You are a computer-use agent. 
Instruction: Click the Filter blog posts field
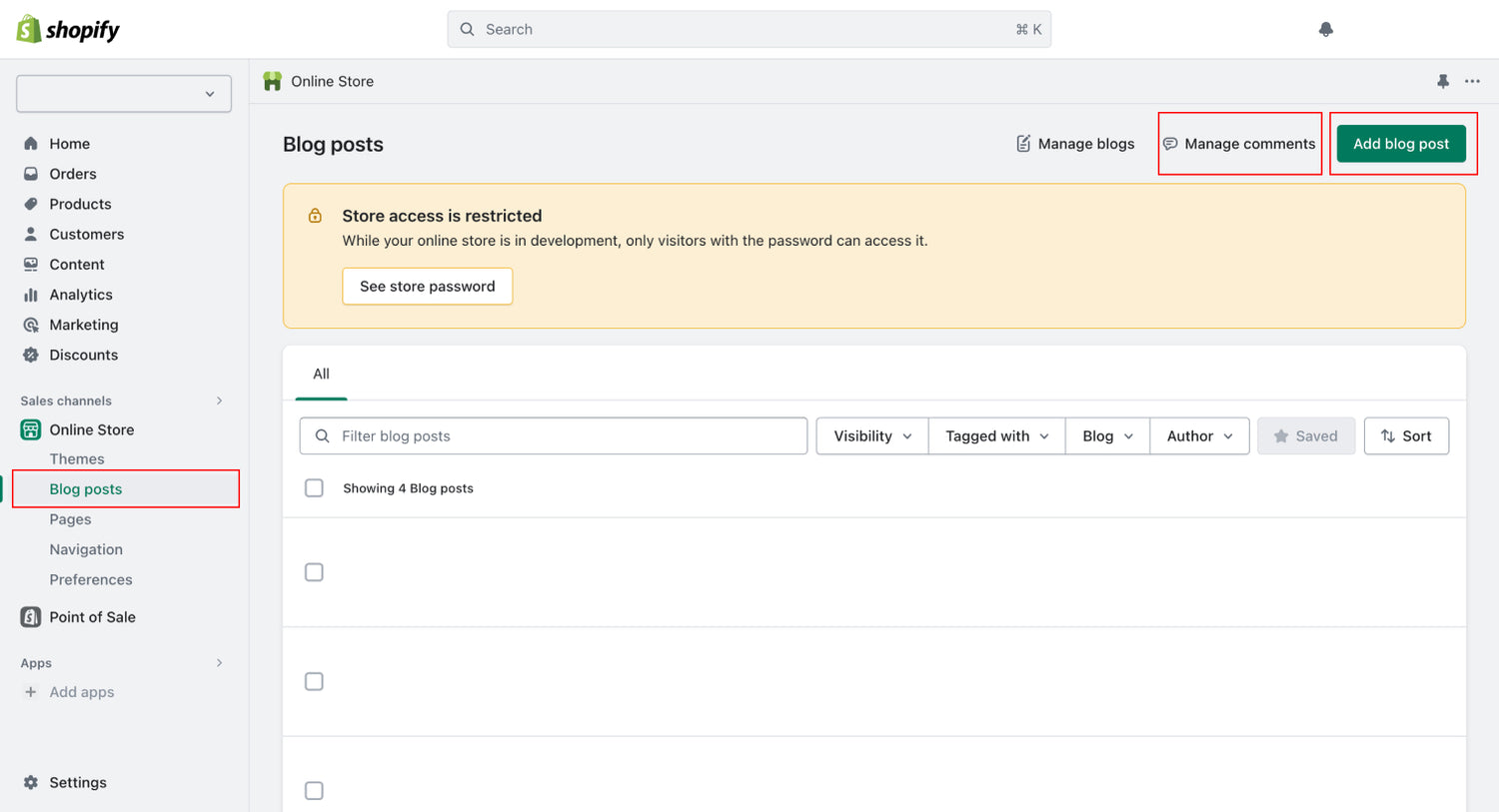(554, 436)
